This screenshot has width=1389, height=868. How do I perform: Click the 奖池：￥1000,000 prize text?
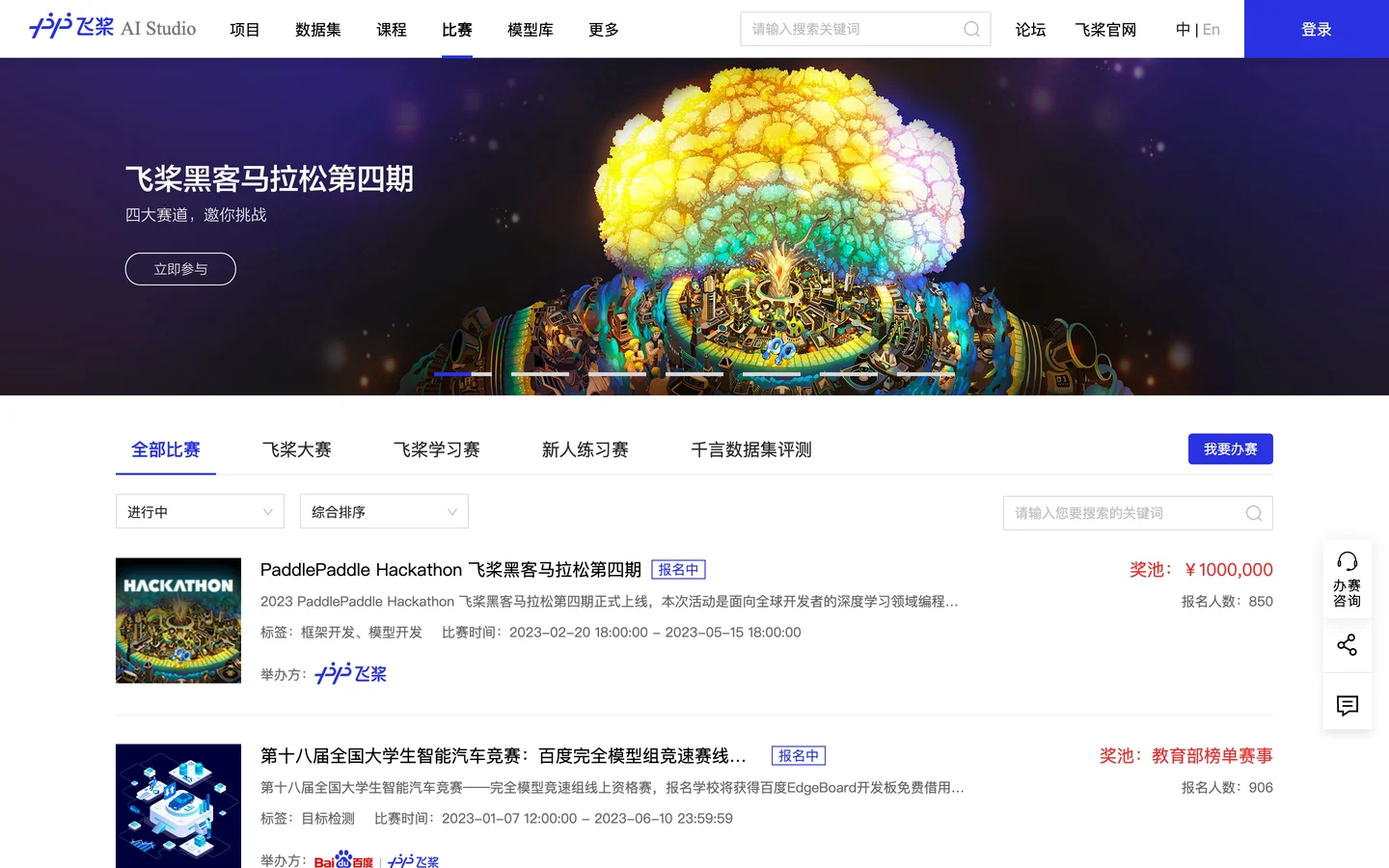tap(1201, 570)
